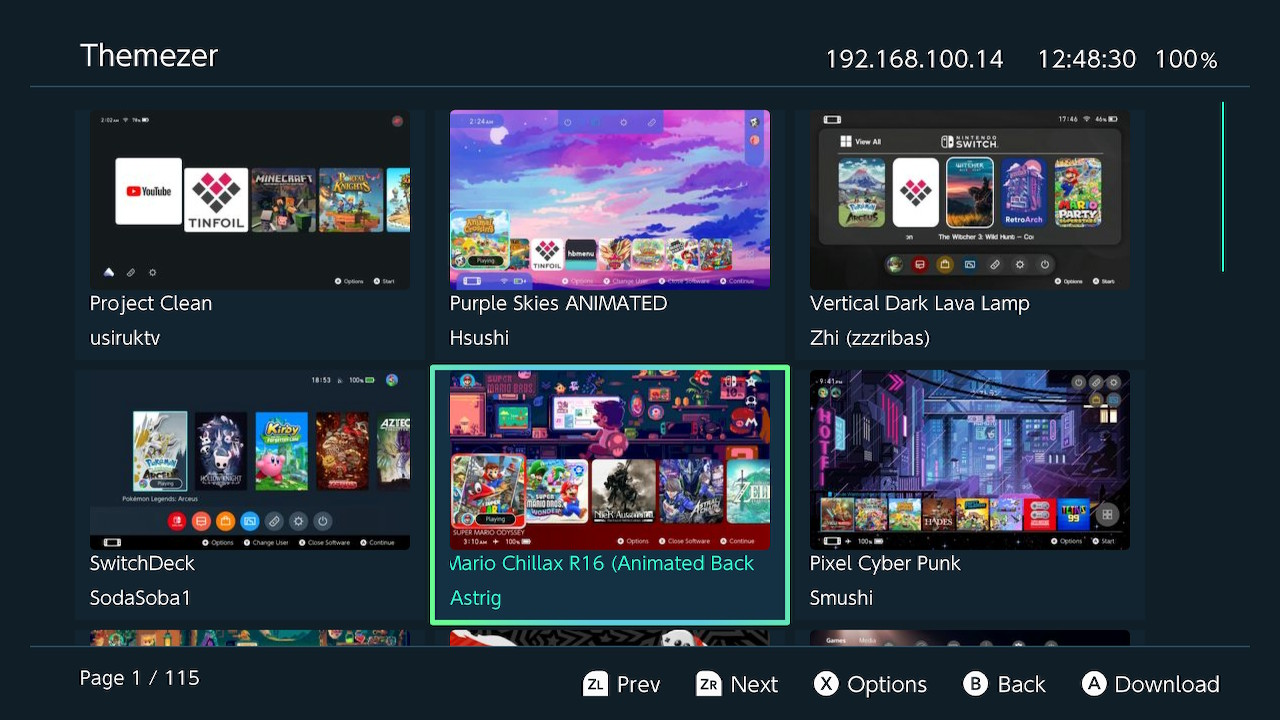The height and width of the screenshot is (720, 1280).
Task: Select the Pixel Cyber Punk theme thumbnail
Action: coord(969,460)
